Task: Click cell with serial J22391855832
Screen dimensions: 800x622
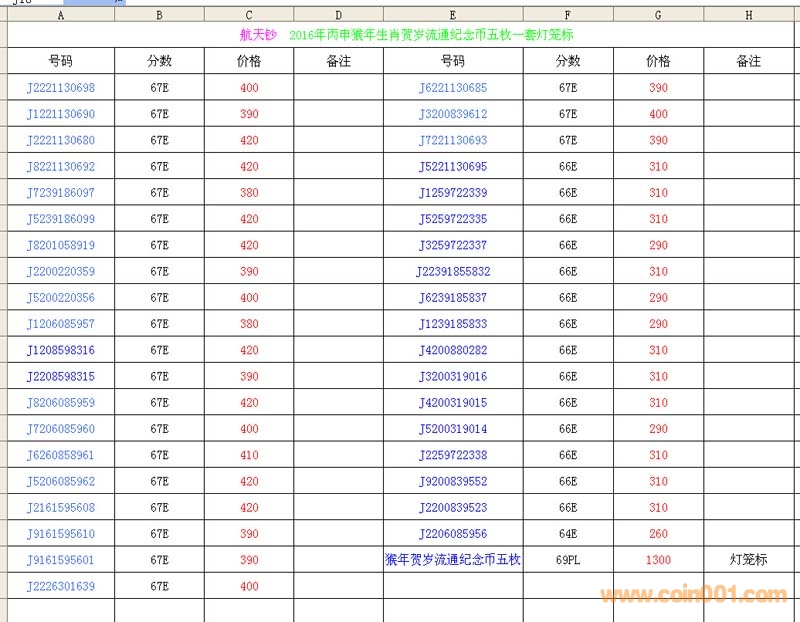Action: tap(453, 272)
